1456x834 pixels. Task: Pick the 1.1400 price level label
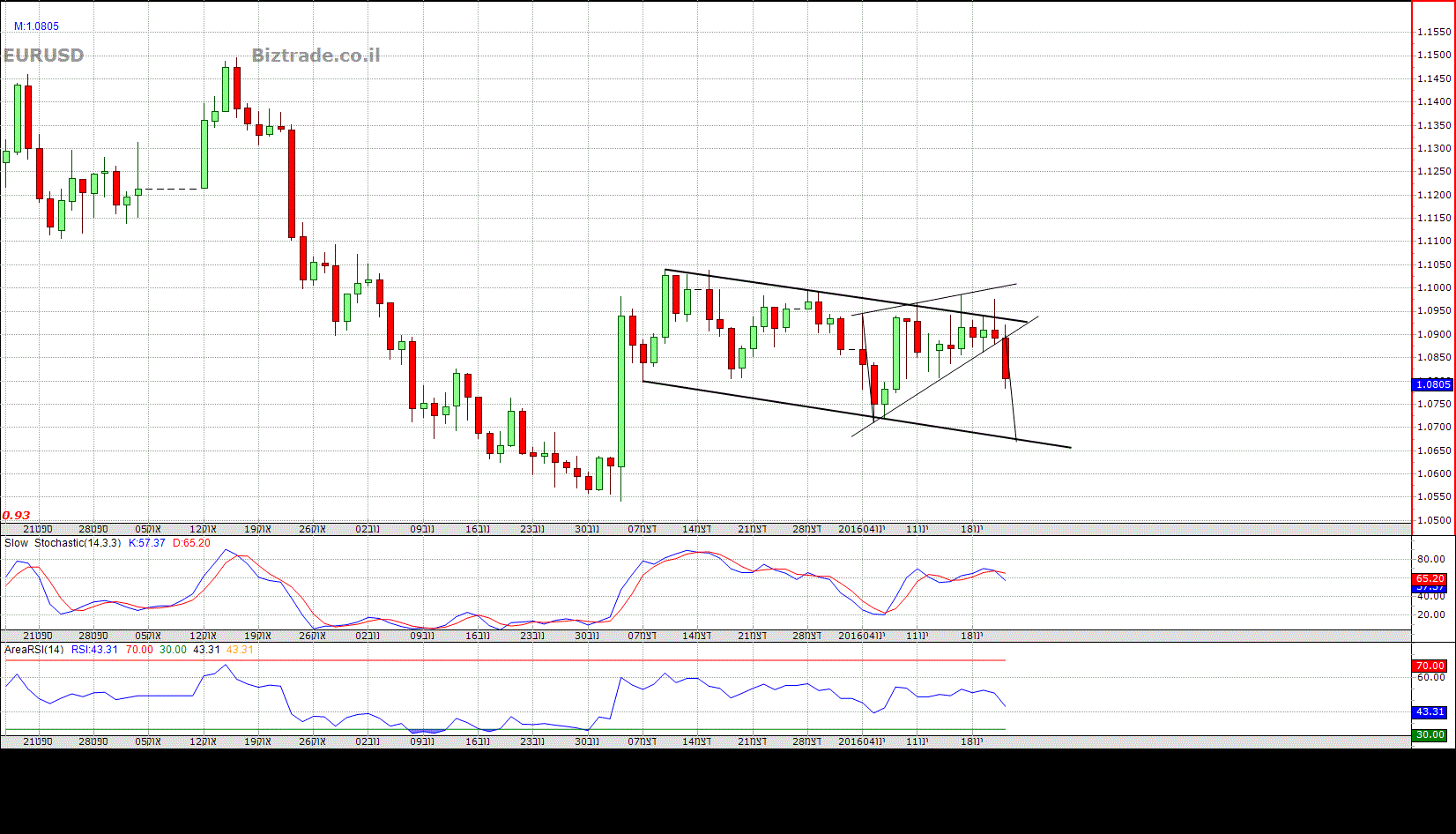click(x=1434, y=101)
